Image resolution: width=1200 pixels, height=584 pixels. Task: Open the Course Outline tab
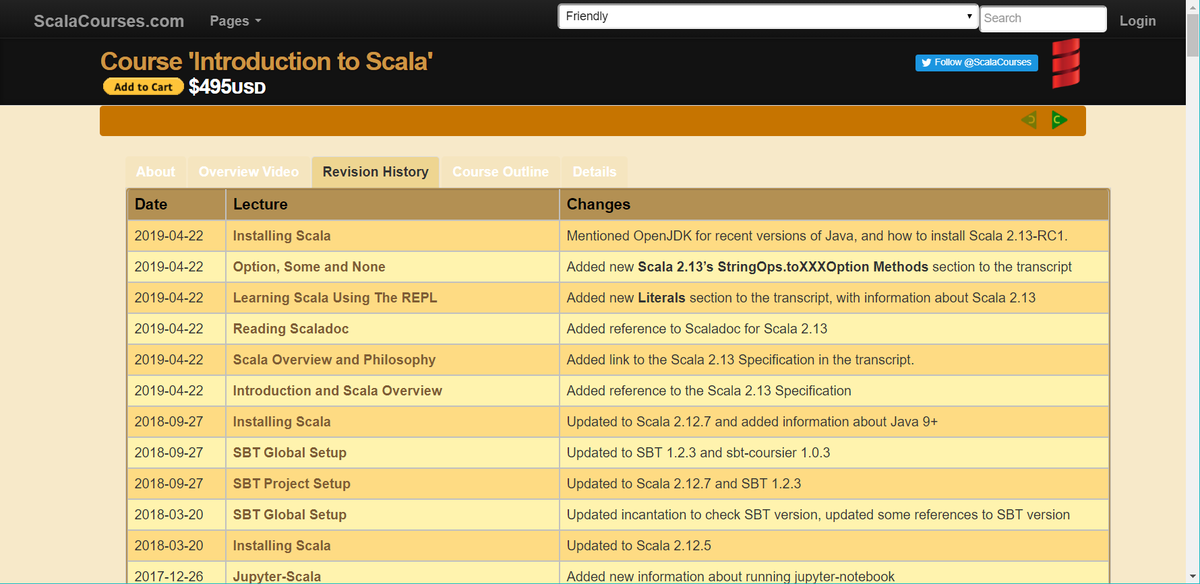pos(500,172)
